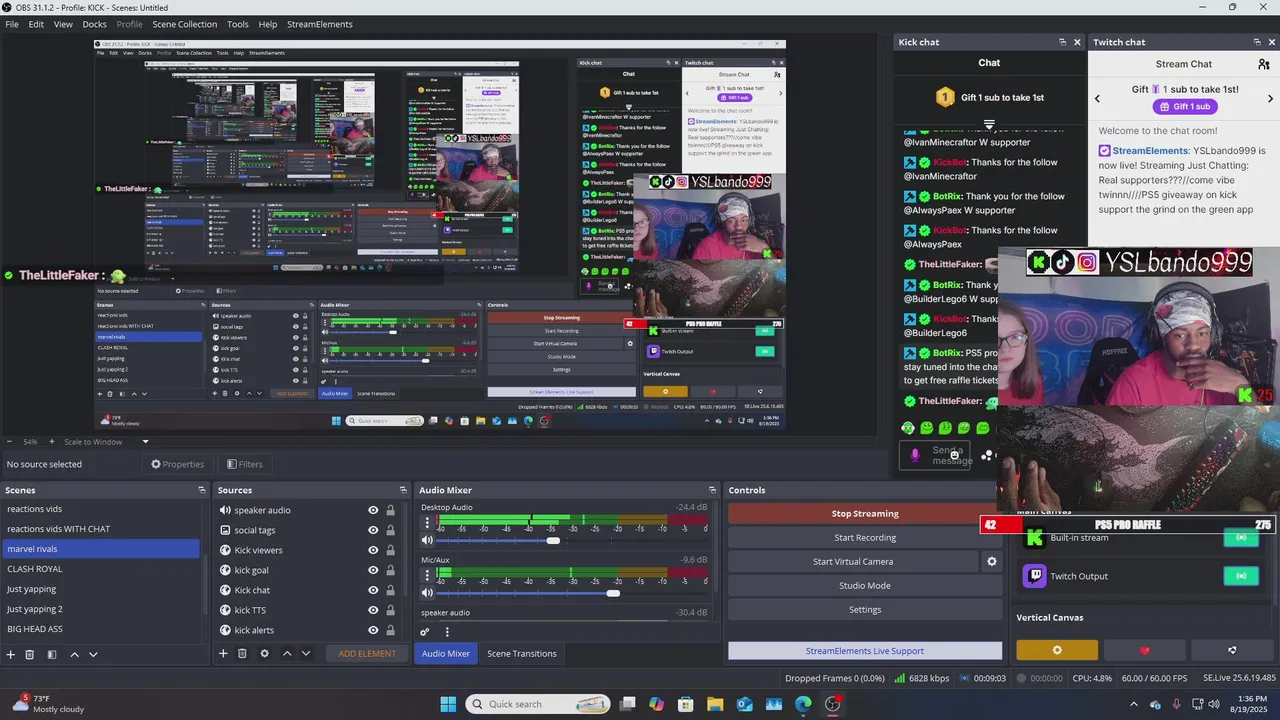Move selected scene down
The image size is (1280, 720).
pyautogui.click(x=93, y=654)
